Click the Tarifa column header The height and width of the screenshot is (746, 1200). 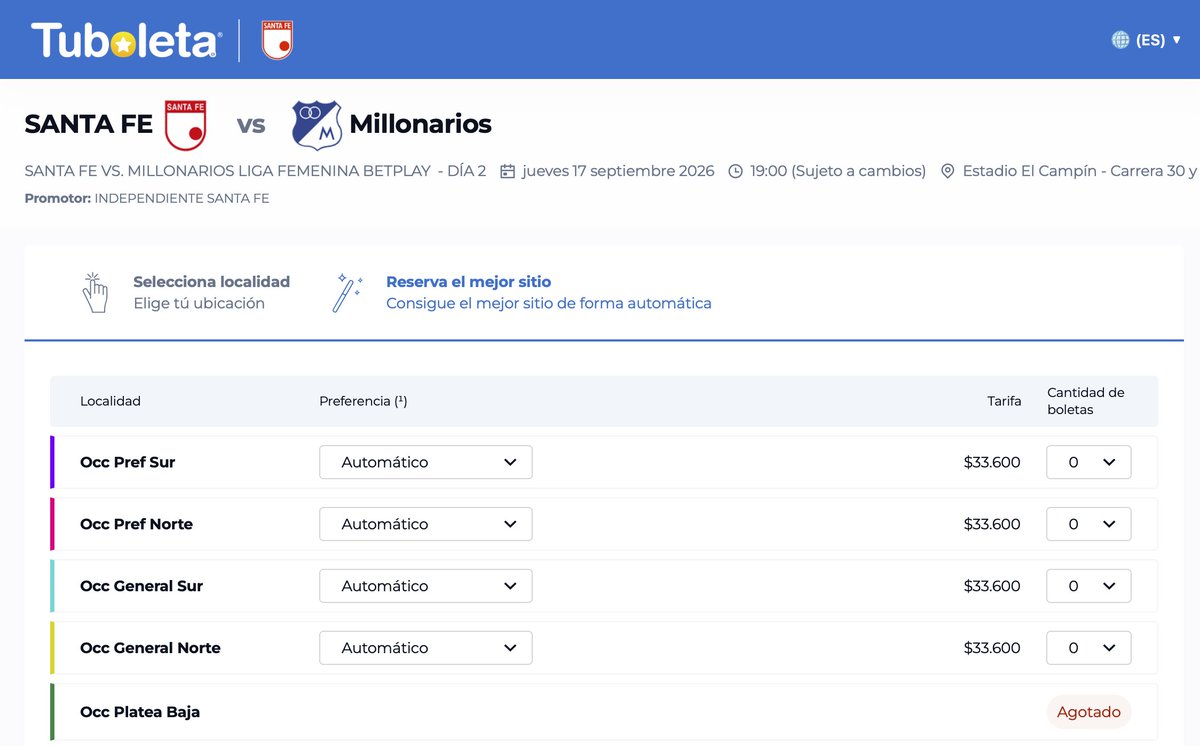(1004, 401)
